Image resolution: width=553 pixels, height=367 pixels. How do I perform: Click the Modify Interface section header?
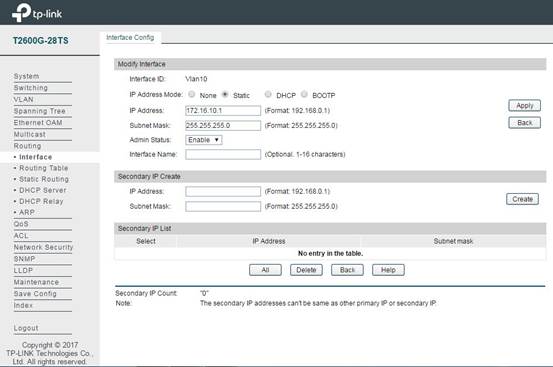pos(330,64)
